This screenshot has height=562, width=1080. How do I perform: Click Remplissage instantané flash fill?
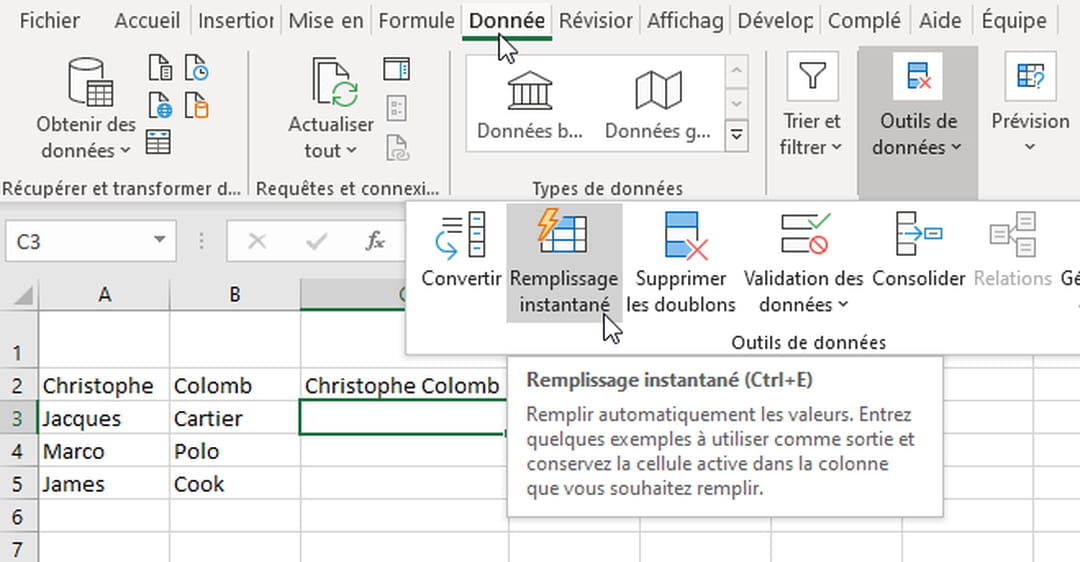click(564, 262)
